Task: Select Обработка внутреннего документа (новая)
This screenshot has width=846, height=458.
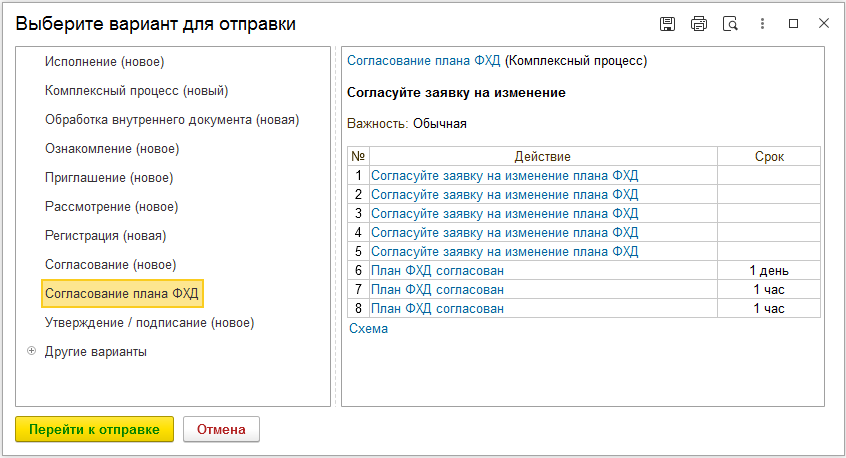Action: [172, 120]
